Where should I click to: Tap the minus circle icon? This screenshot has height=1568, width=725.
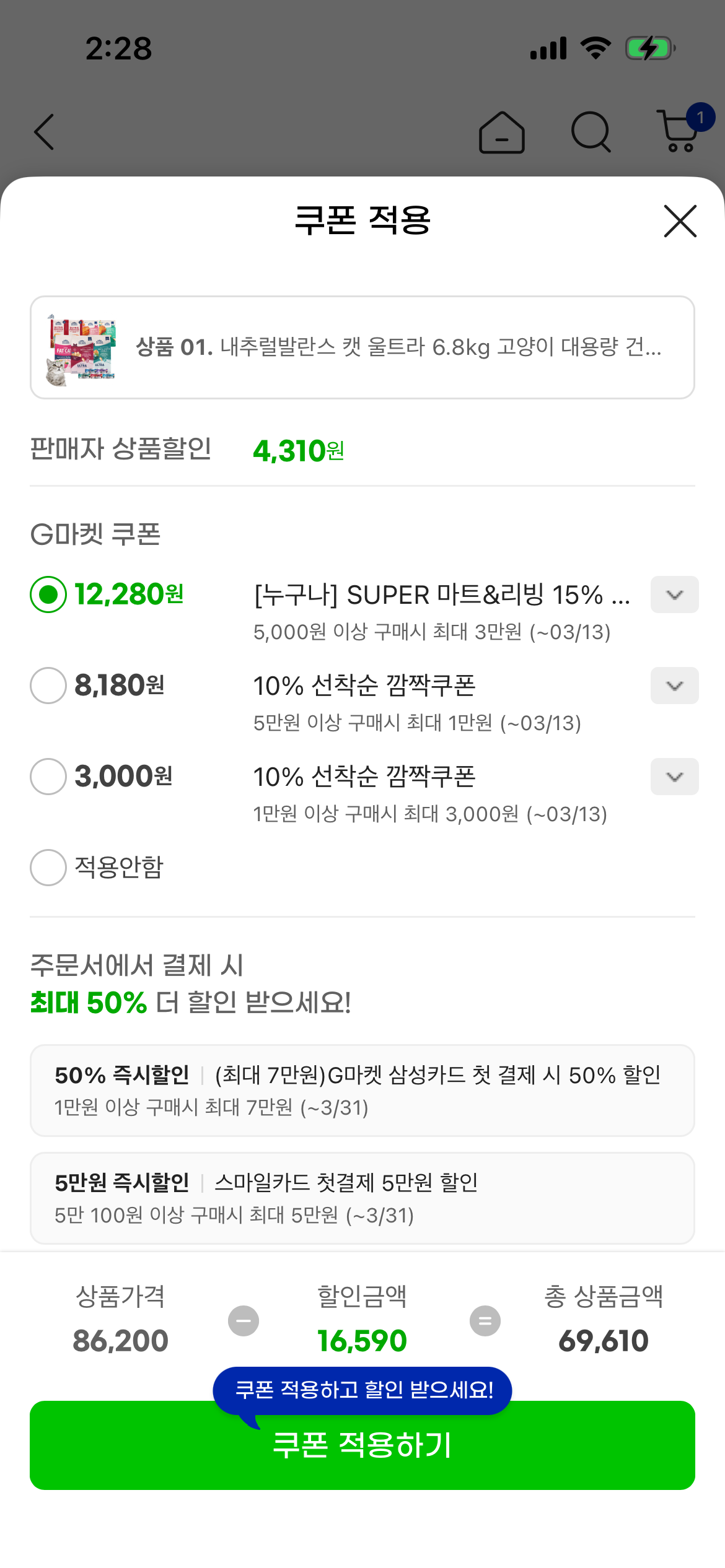tap(244, 1321)
